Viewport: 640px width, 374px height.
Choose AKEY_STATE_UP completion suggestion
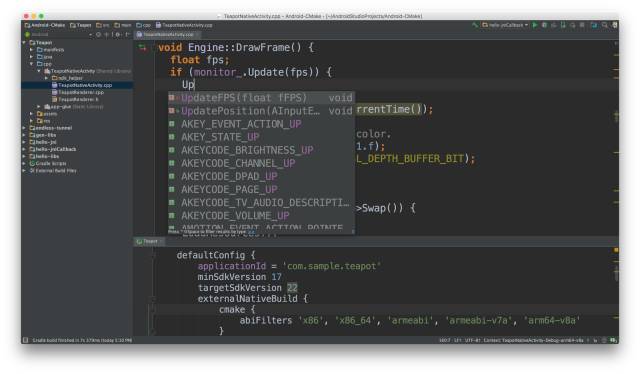pos(261,137)
